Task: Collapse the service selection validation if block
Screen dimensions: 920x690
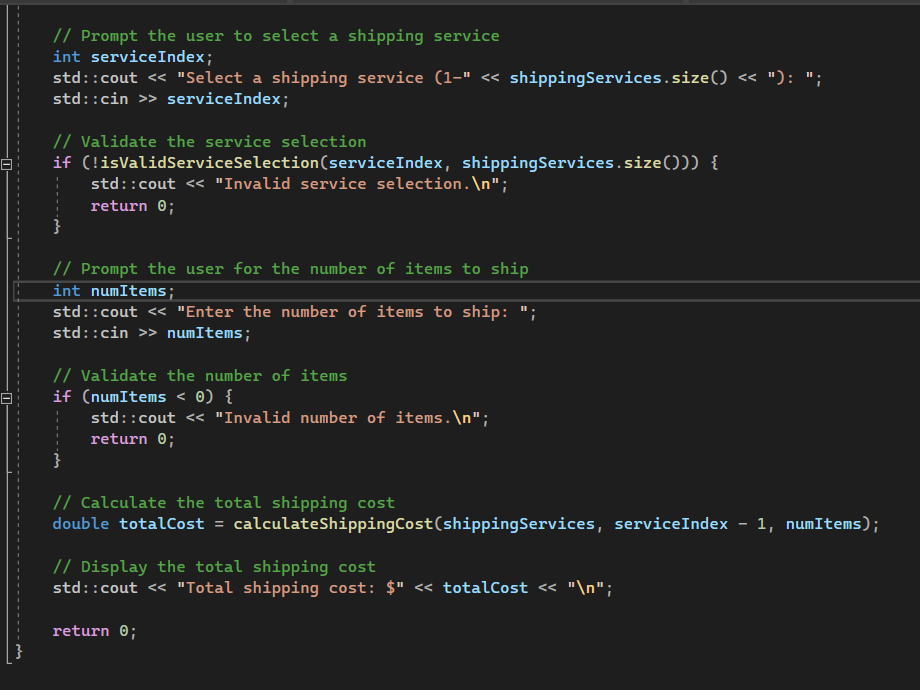Action: pos(7,162)
